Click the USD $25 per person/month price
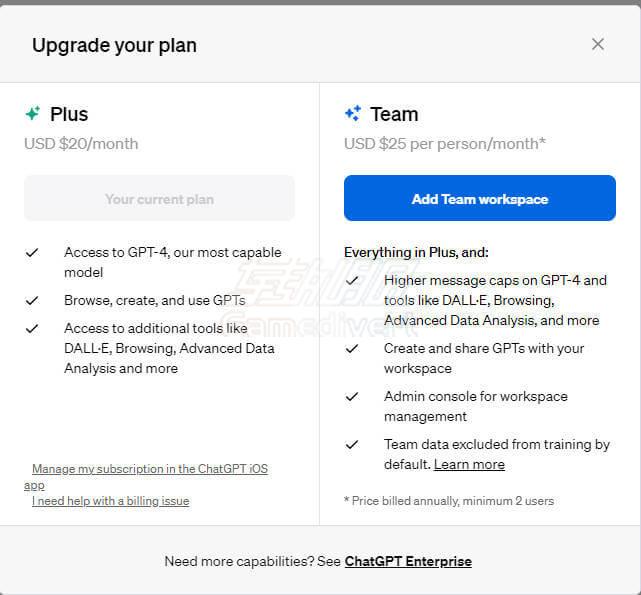This screenshot has height=595, width=641. [x=444, y=144]
